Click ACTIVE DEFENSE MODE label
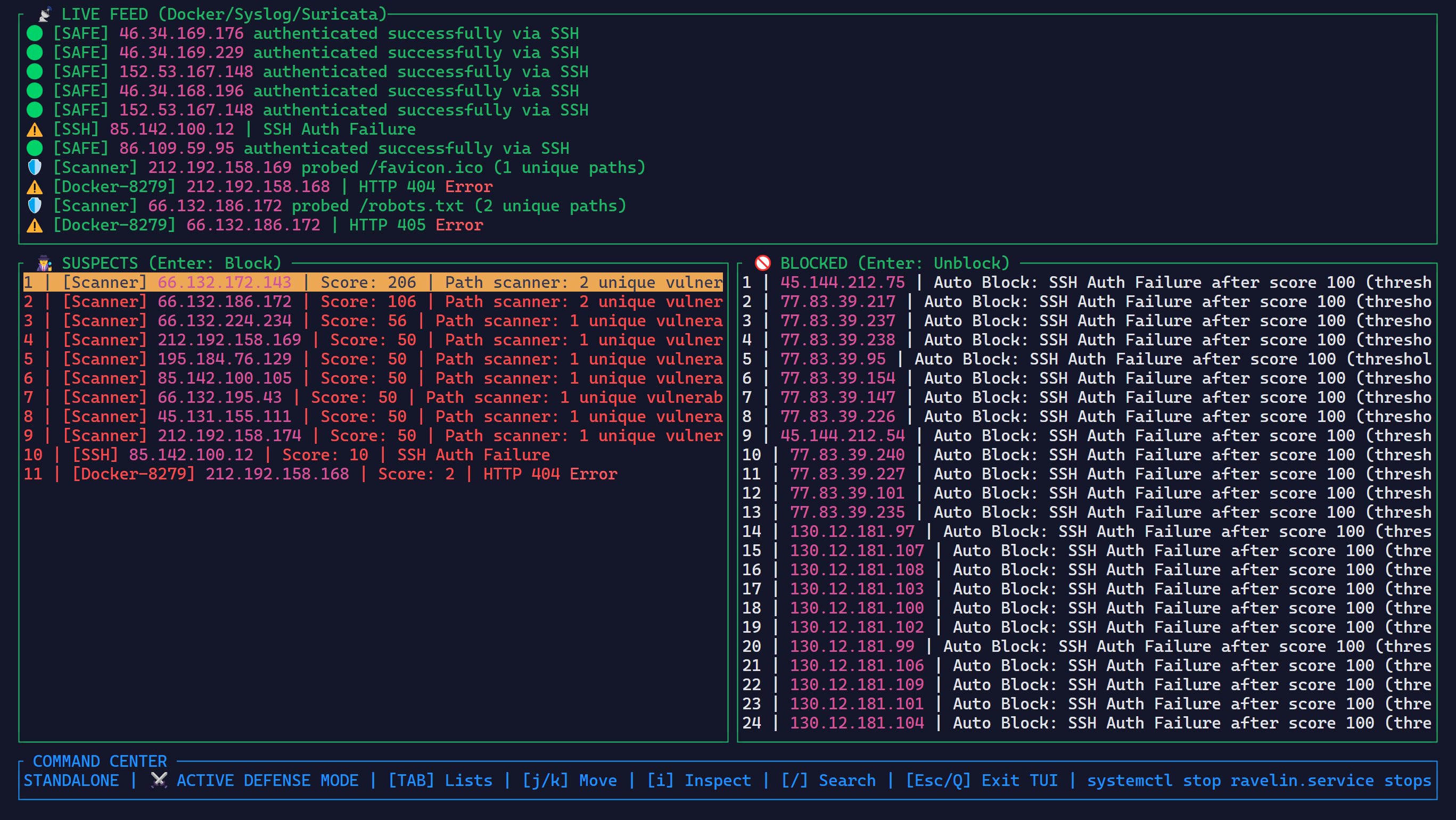1456x820 pixels. 268,781
